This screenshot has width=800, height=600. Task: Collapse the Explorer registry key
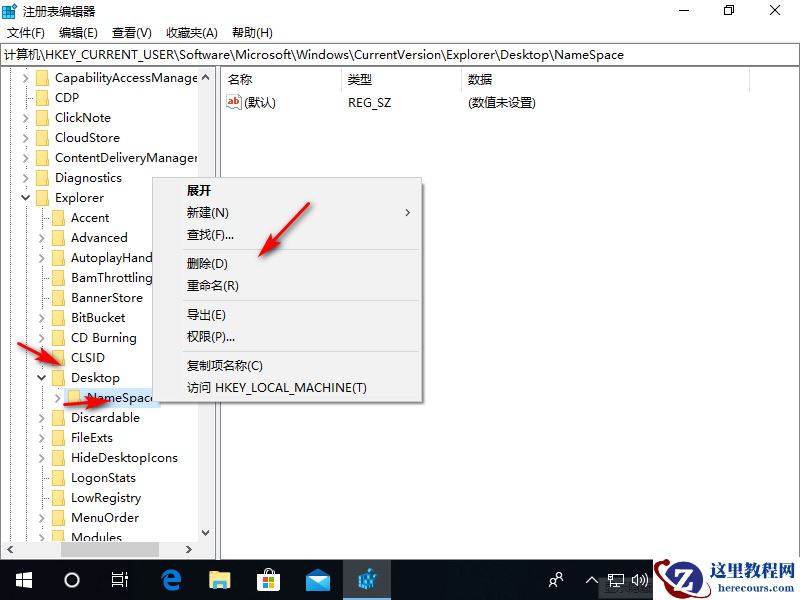25,197
